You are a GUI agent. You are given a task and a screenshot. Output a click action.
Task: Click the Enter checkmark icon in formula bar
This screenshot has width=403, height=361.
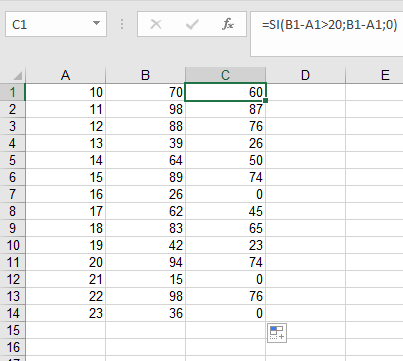(192, 24)
